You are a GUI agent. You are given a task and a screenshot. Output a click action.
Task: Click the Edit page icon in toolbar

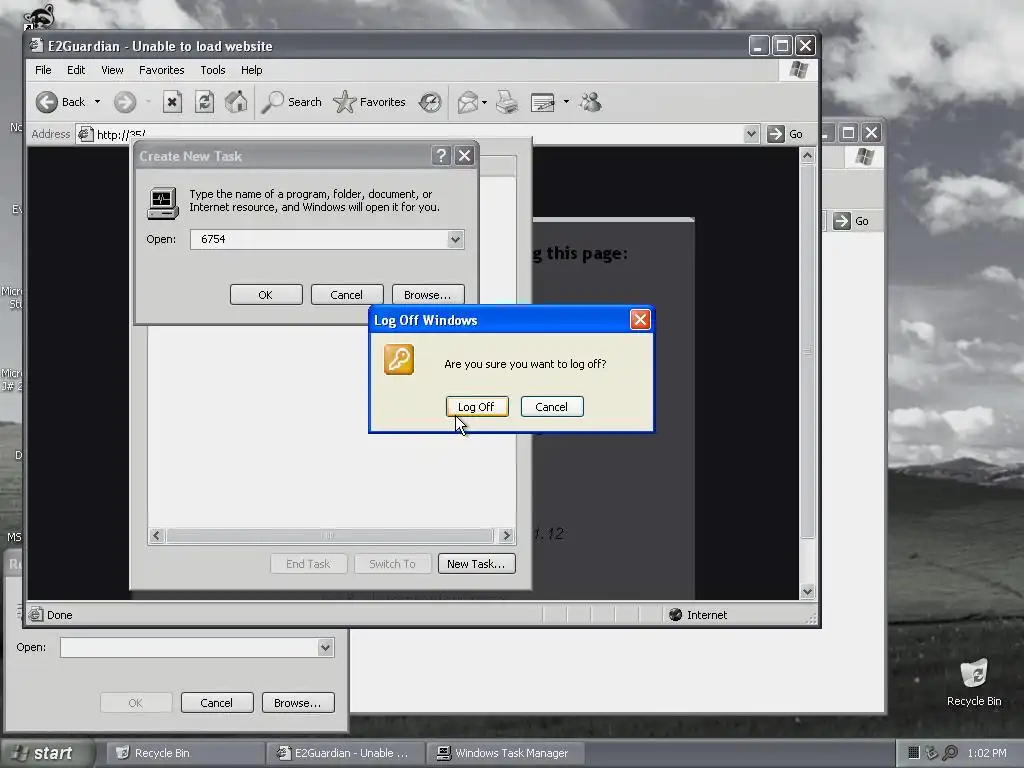click(x=543, y=102)
